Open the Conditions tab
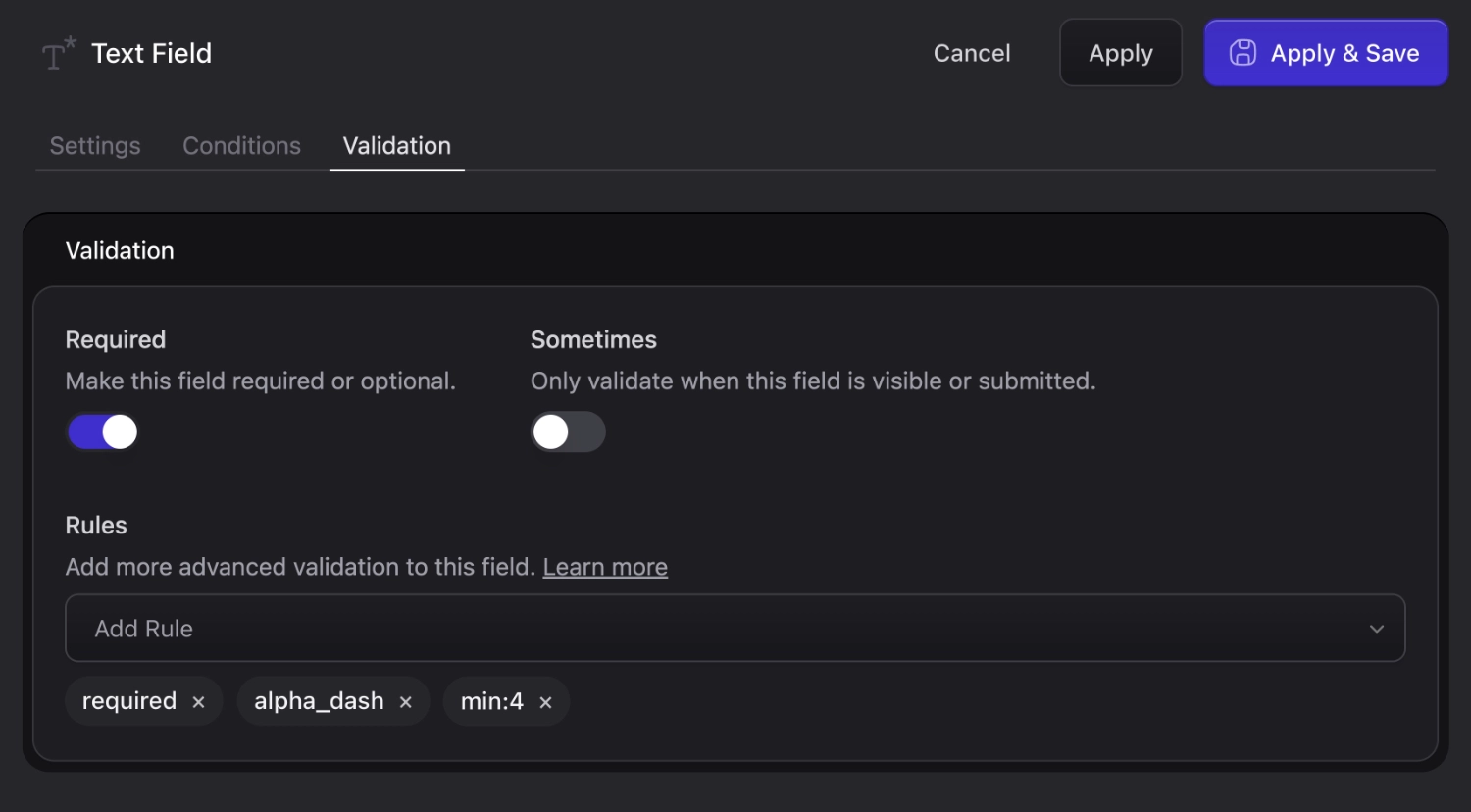1471x812 pixels. (x=241, y=145)
